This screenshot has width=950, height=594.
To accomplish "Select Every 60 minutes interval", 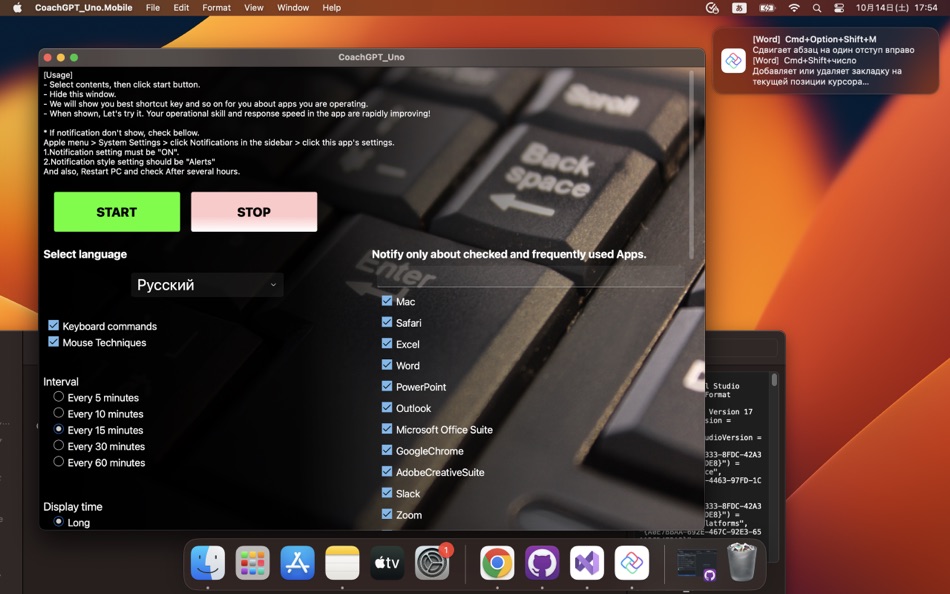I will [x=58, y=462].
